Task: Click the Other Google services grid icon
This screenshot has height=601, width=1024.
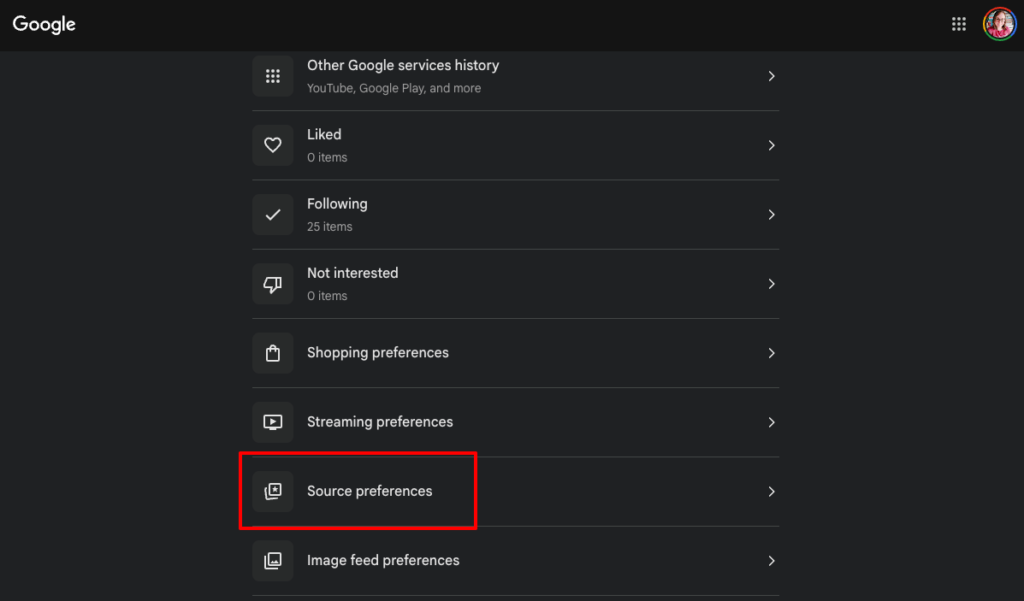Action: point(273,76)
